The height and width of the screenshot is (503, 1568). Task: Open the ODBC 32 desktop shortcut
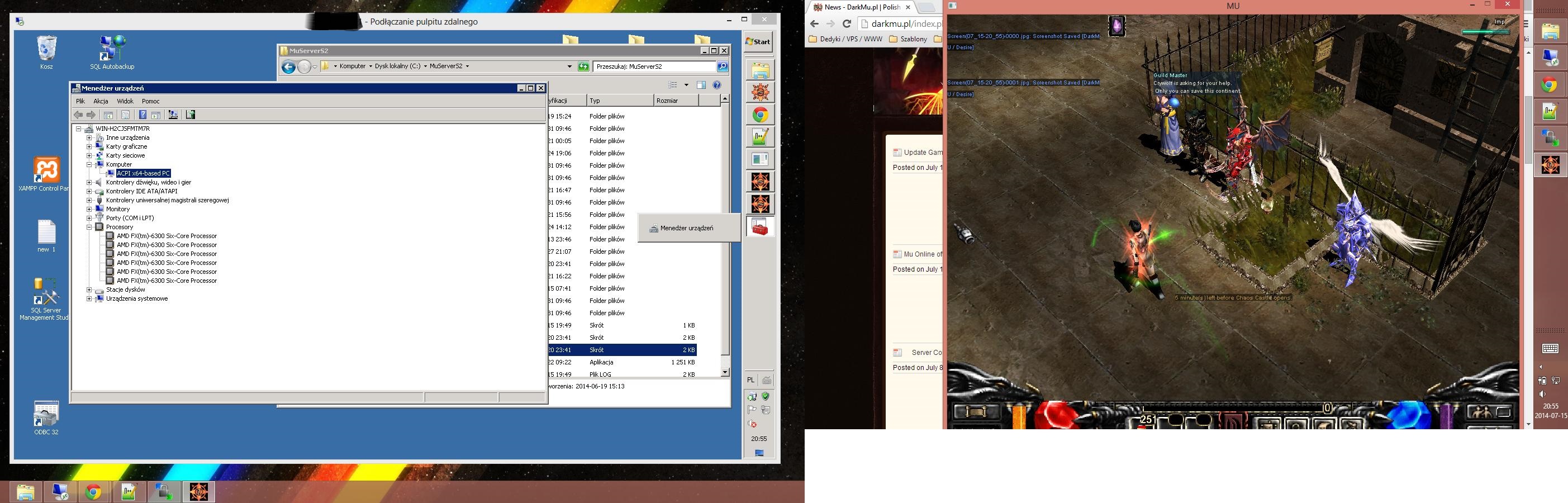pos(46,417)
